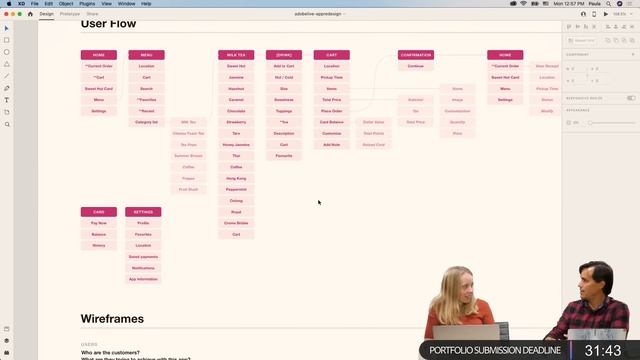Select the Artboard tool
Screen dimensions: 640x360
(7, 112)
